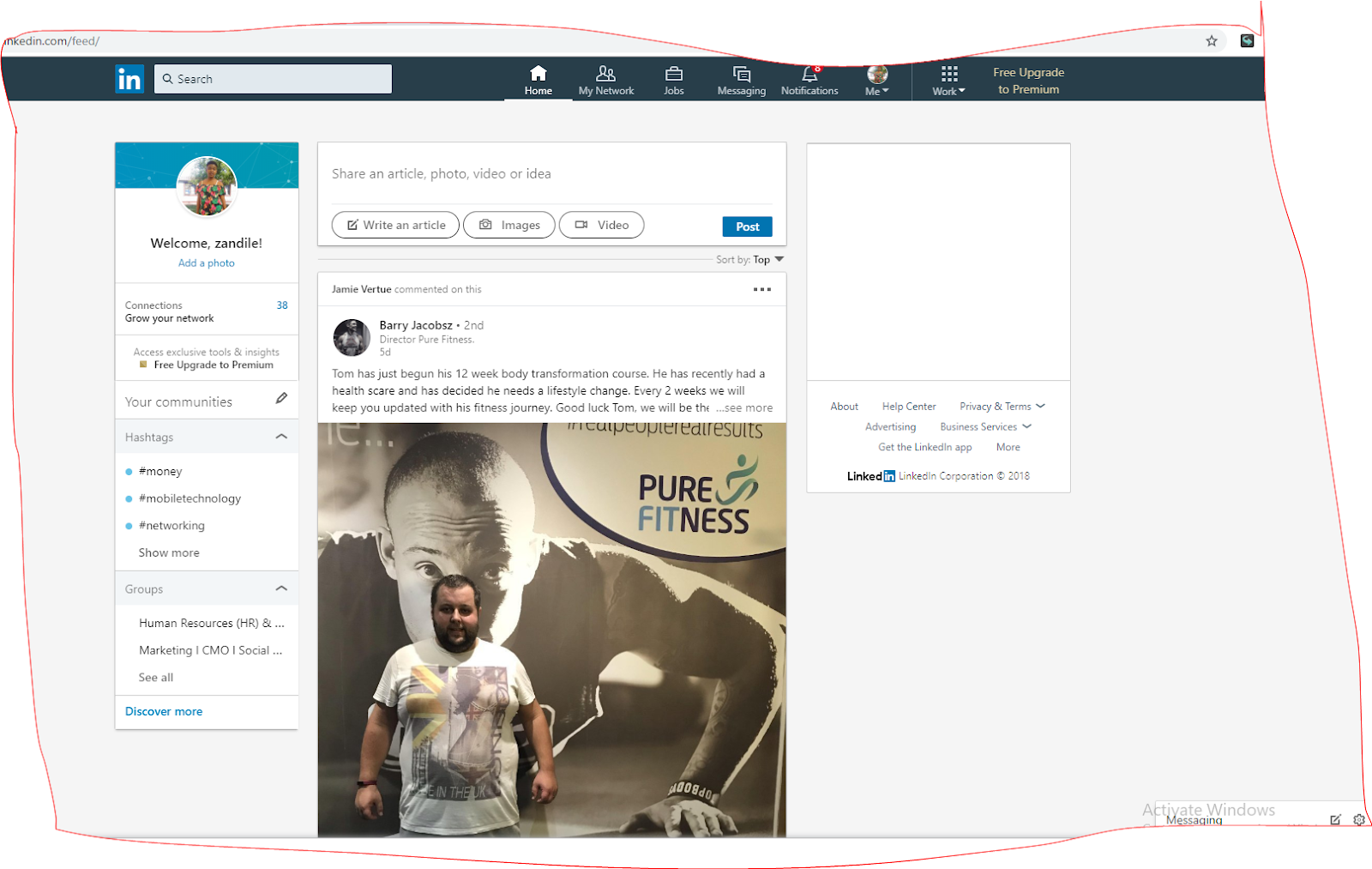Click the browser extension icon
This screenshot has height=869, width=1372.
pos(1248,40)
